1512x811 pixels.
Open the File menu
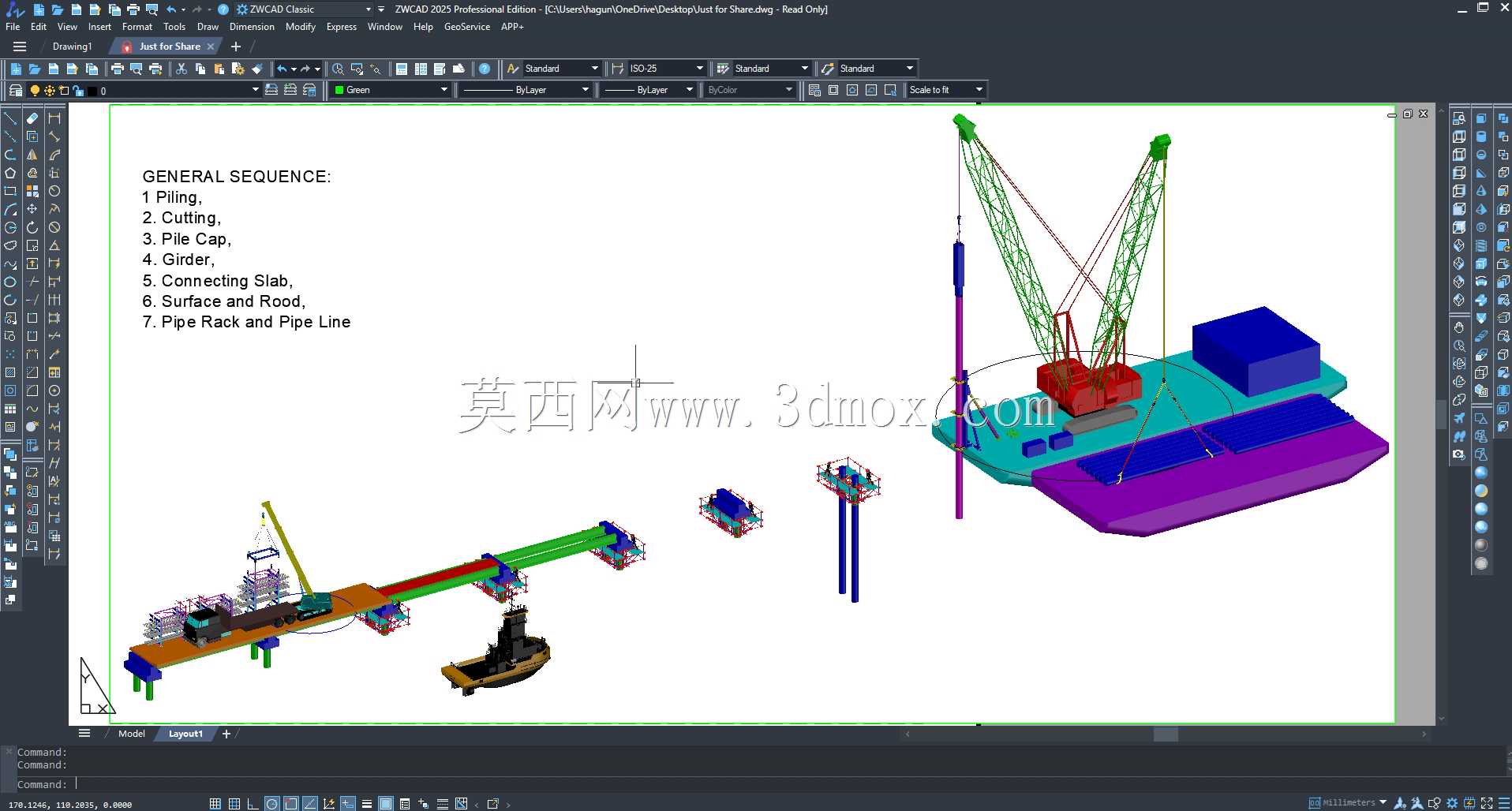pos(13,27)
